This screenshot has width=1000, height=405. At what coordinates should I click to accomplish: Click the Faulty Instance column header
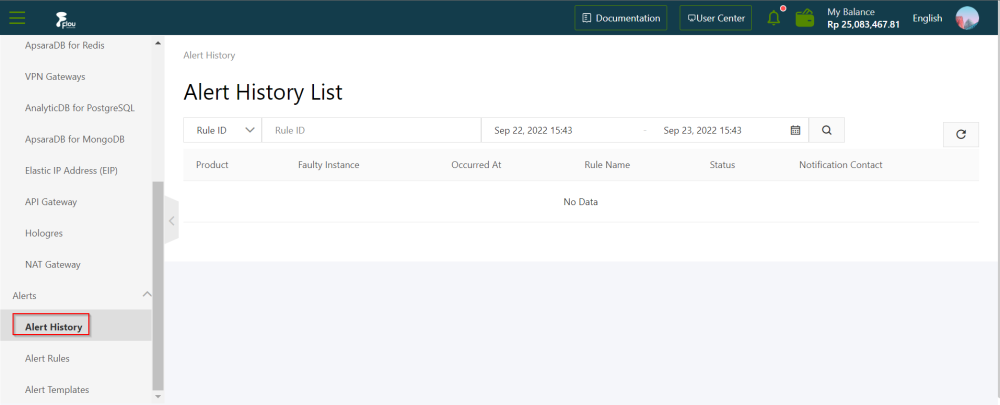pyautogui.click(x=328, y=165)
